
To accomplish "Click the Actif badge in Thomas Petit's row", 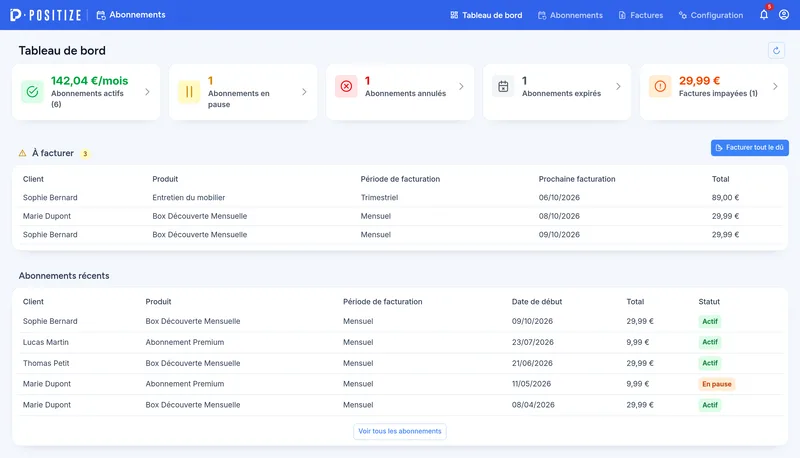I will (710, 363).
